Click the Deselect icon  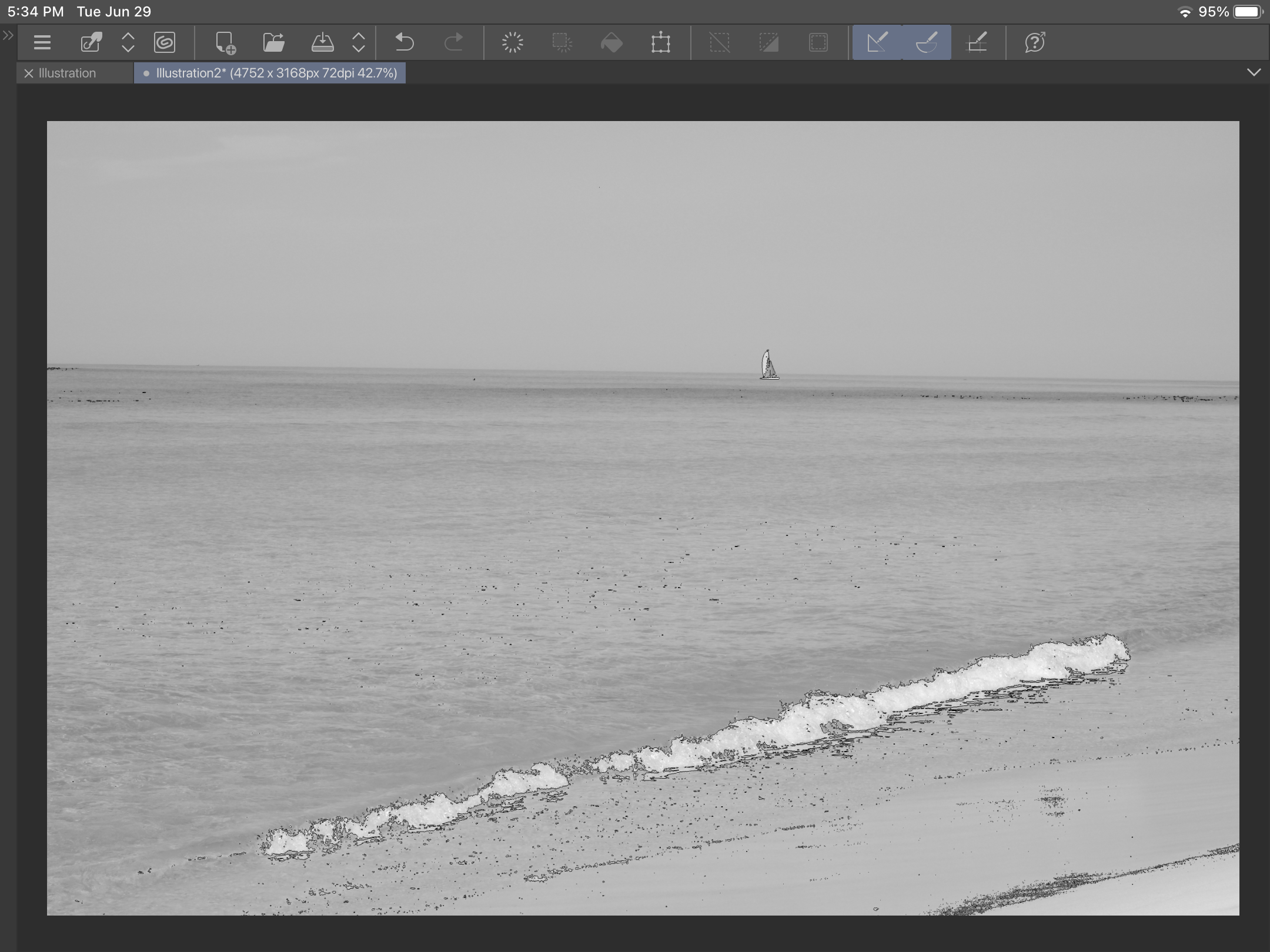coord(720,42)
